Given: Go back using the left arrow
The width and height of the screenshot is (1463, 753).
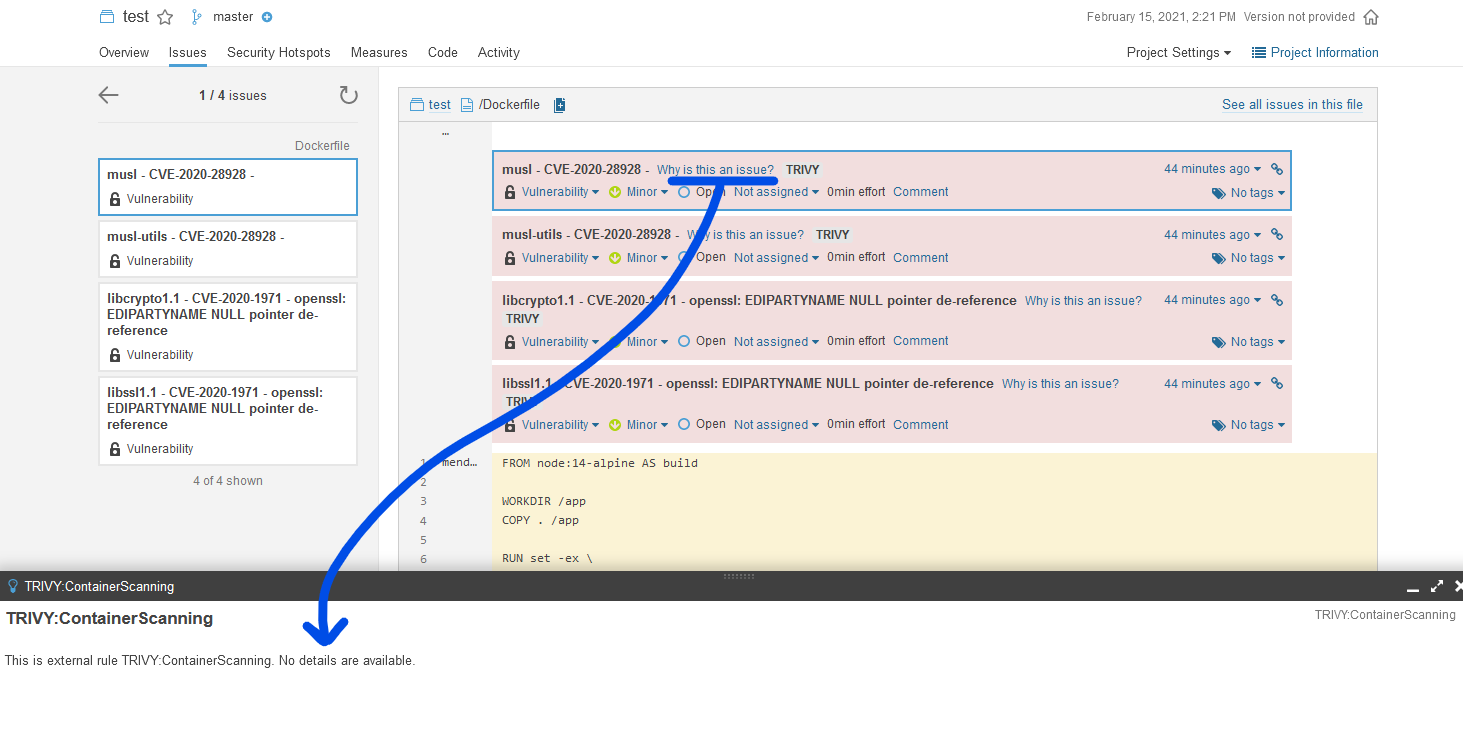Looking at the screenshot, I should coord(109,95).
